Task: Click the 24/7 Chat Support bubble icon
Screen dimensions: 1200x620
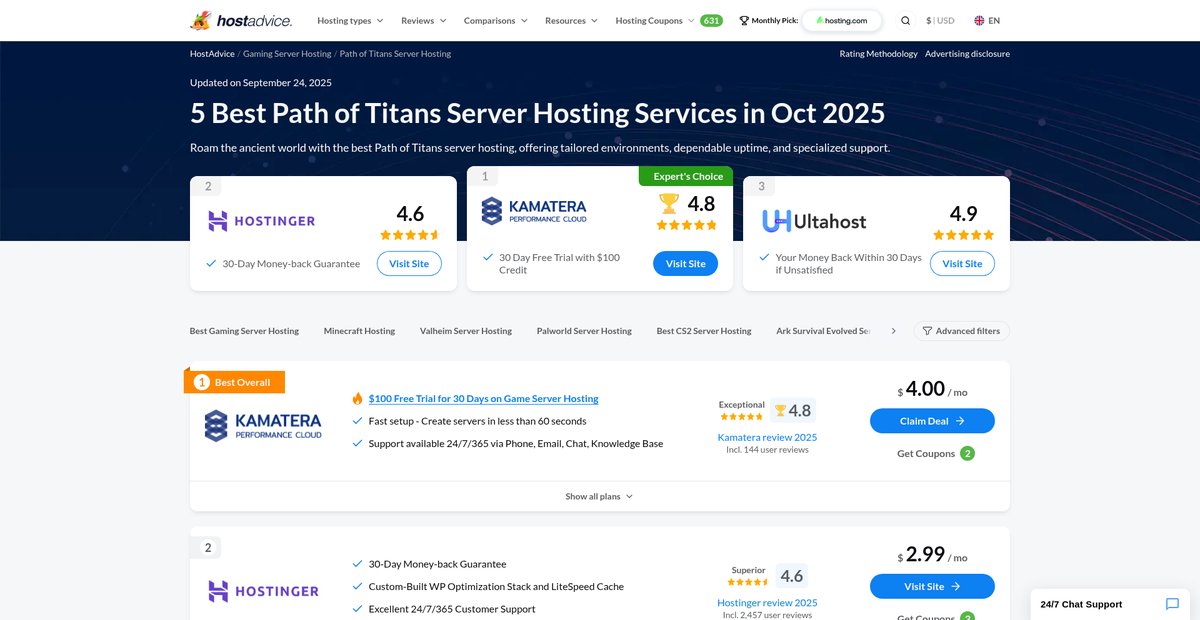Action: pos(1173,604)
